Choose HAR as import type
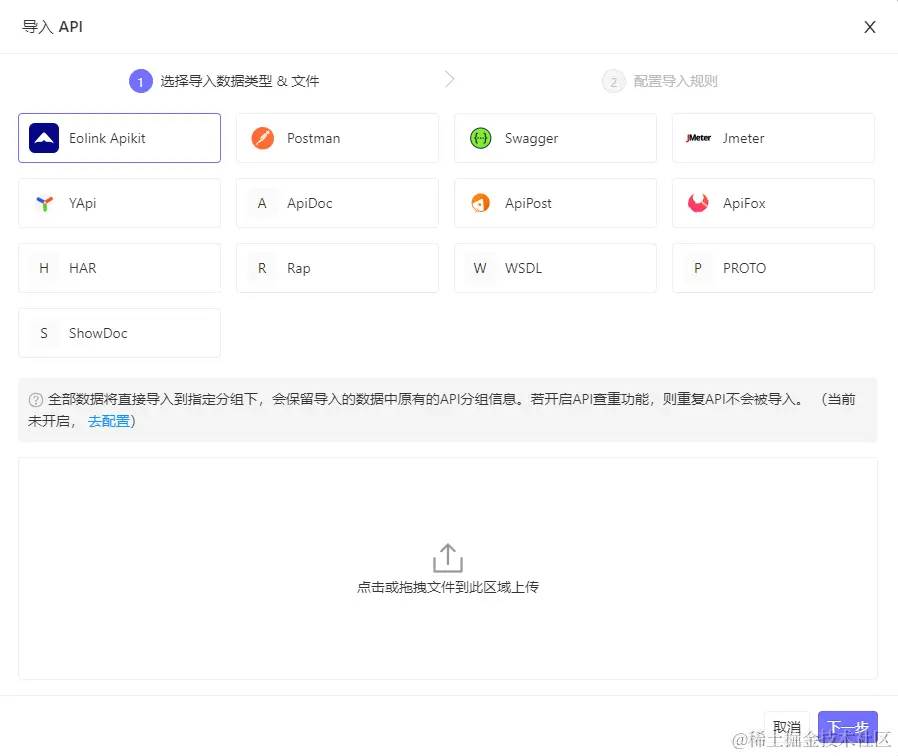Image resolution: width=898 pixels, height=756 pixels. point(119,268)
